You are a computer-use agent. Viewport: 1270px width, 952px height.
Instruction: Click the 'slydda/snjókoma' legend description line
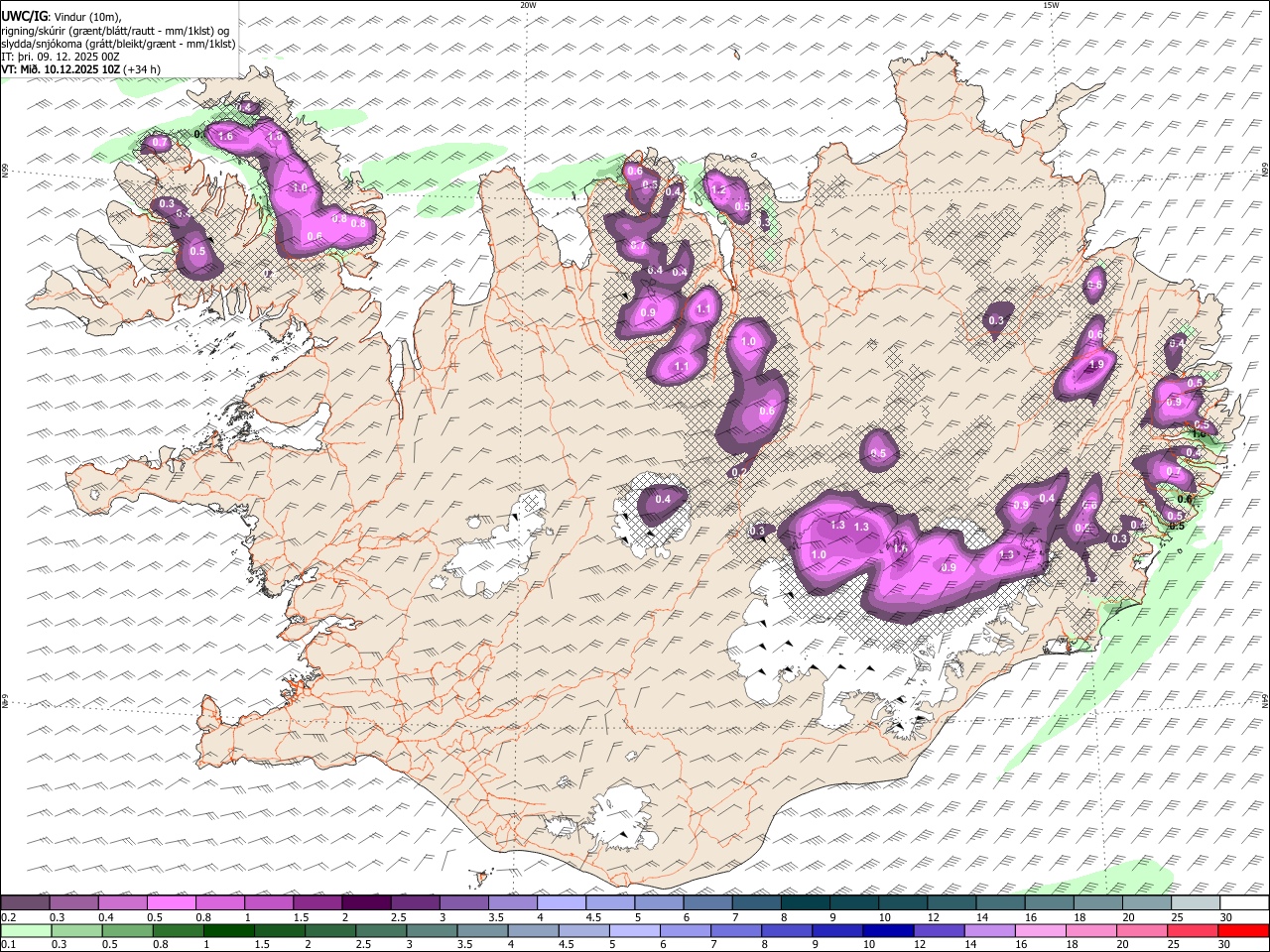119,44
